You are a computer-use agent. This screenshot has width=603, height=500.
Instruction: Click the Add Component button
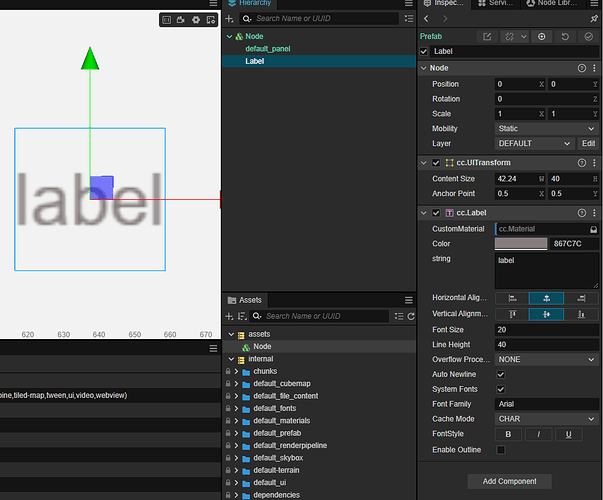point(509,482)
